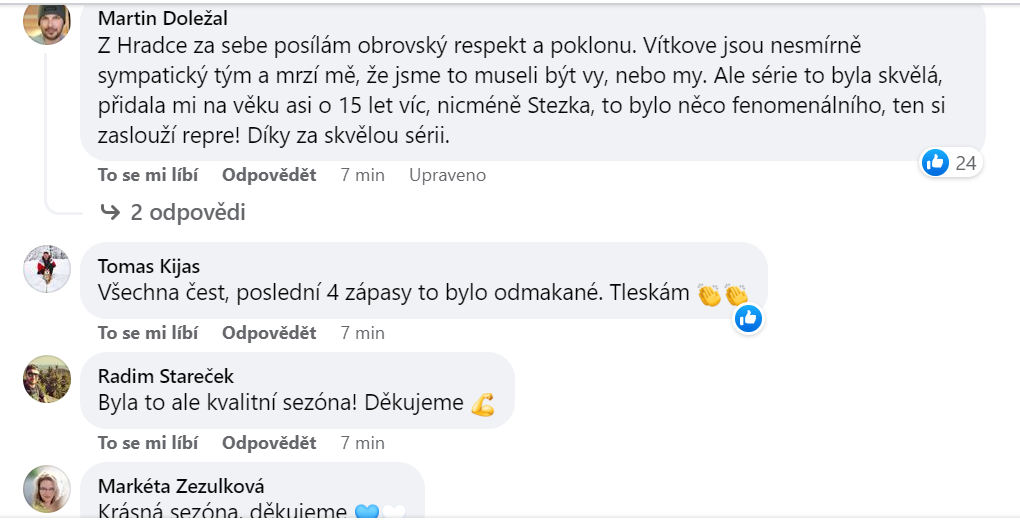Like Martin Doležal's comment via To se mi líbí

(148, 175)
